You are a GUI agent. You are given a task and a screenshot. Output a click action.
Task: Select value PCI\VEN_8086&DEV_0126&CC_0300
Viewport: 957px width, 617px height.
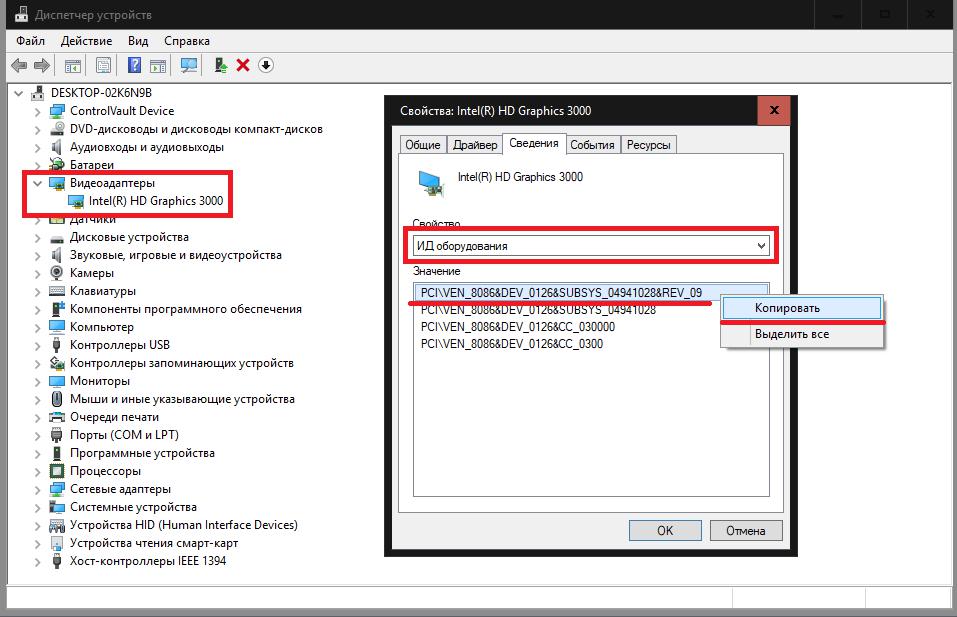click(x=511, y=344)
